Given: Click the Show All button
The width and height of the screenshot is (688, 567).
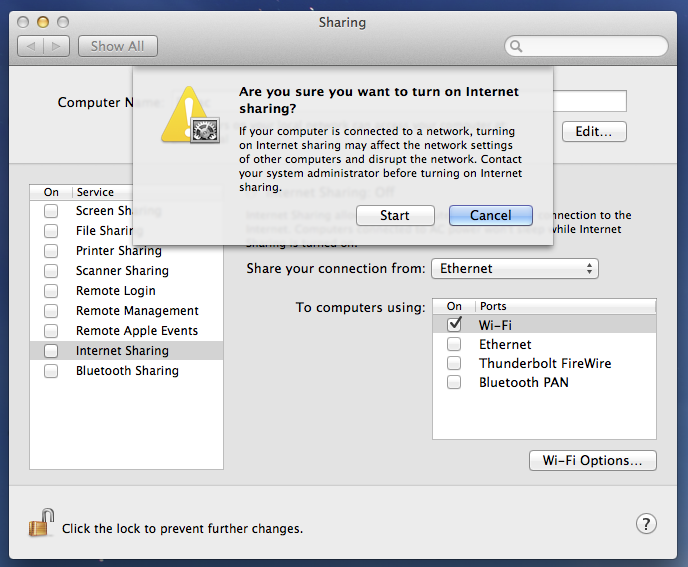Looking at the screenshot, I should (118, 46).
